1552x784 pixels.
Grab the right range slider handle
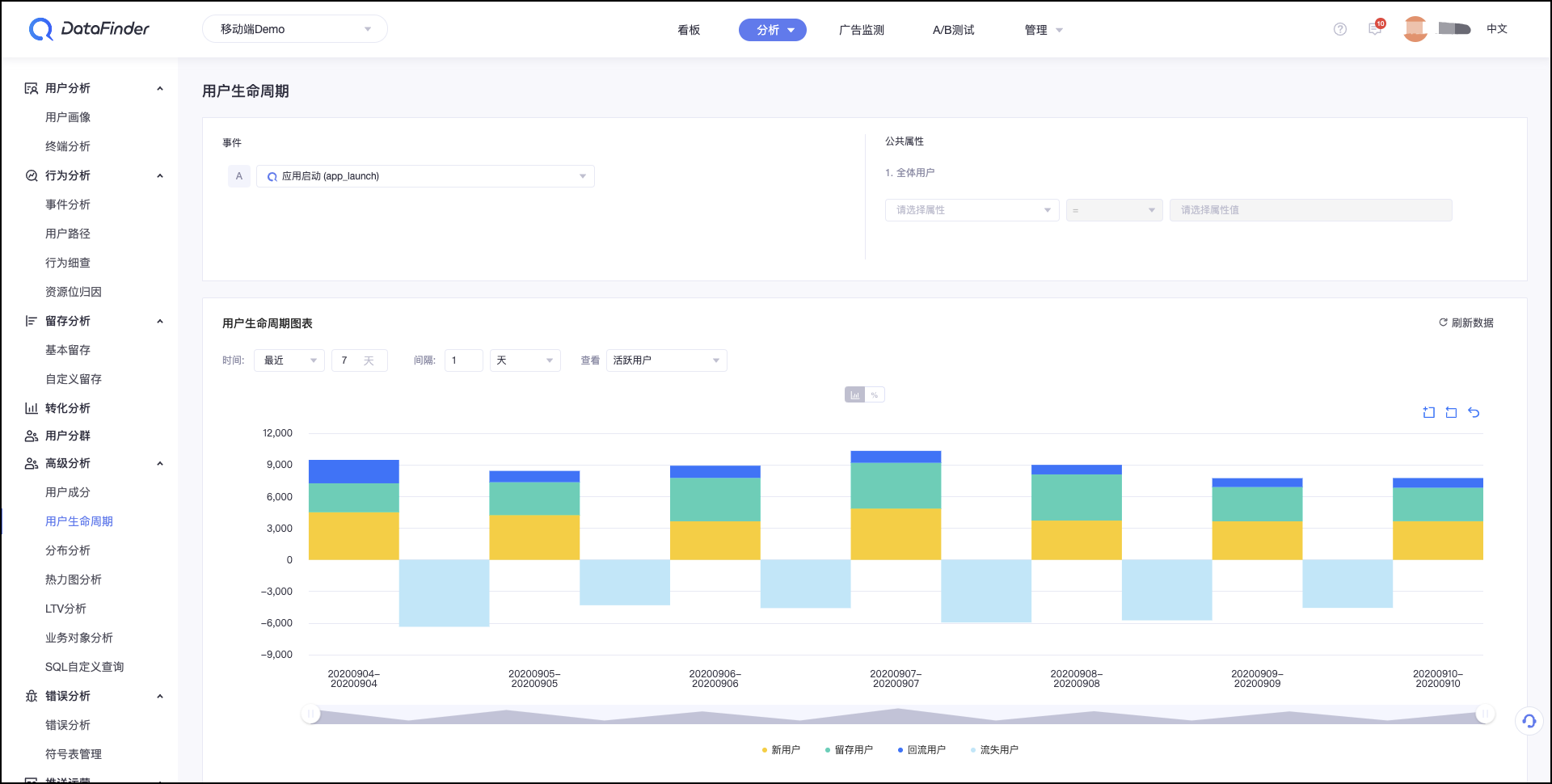pyautogui.click(x=1485, y=714)
